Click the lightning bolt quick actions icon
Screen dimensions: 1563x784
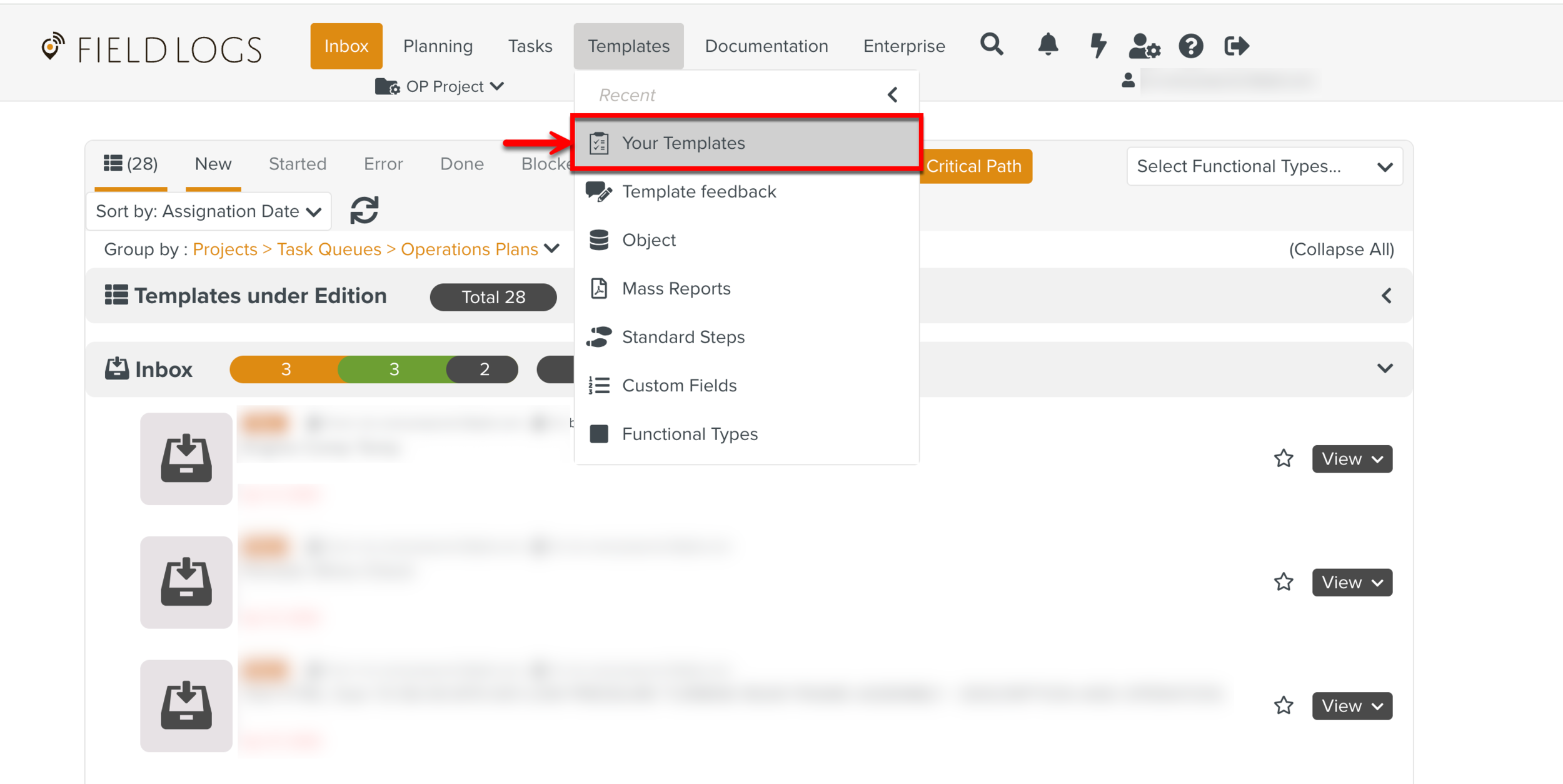[1098, 45]
